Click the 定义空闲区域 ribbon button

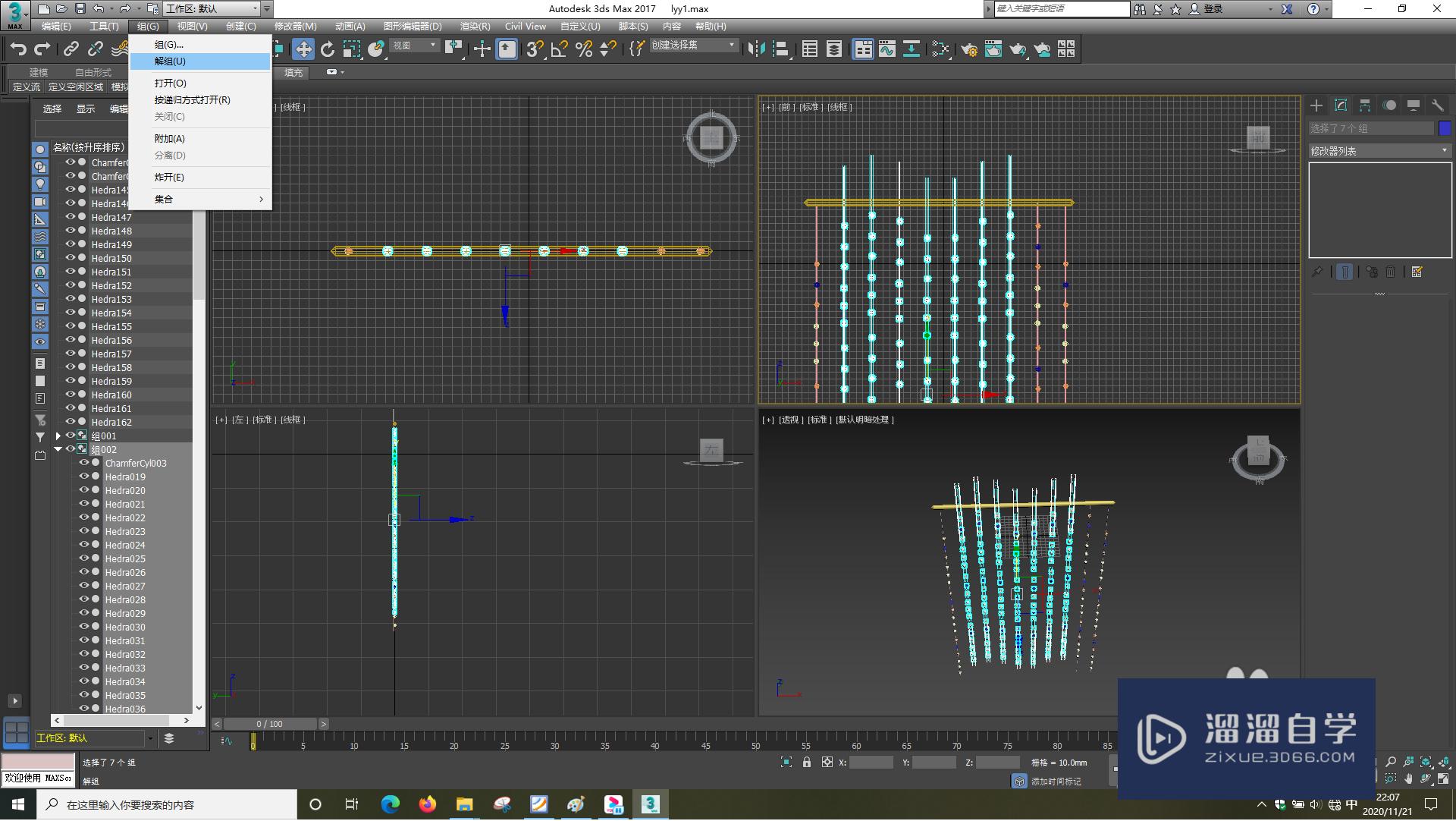click(76, 87)
